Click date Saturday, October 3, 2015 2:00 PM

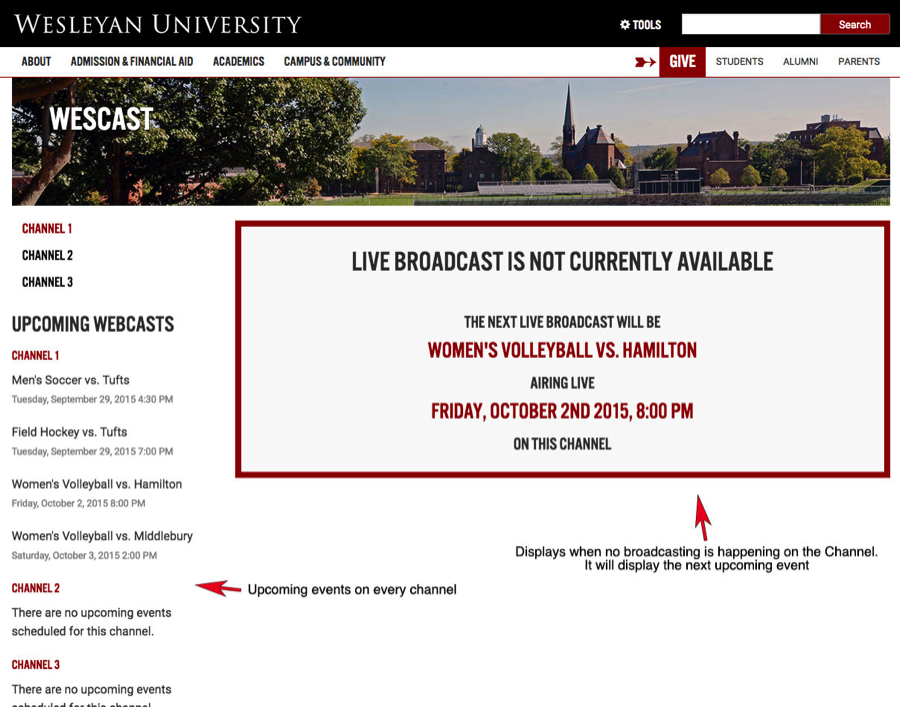coord(84,555)
